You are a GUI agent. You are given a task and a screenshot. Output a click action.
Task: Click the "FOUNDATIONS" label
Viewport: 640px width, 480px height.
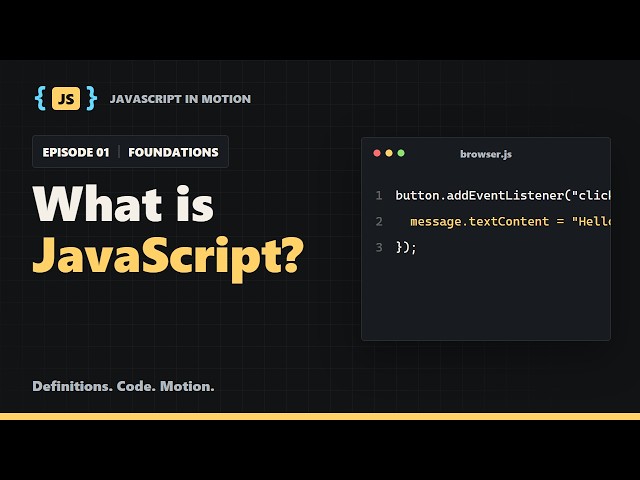tap(173, 152)
